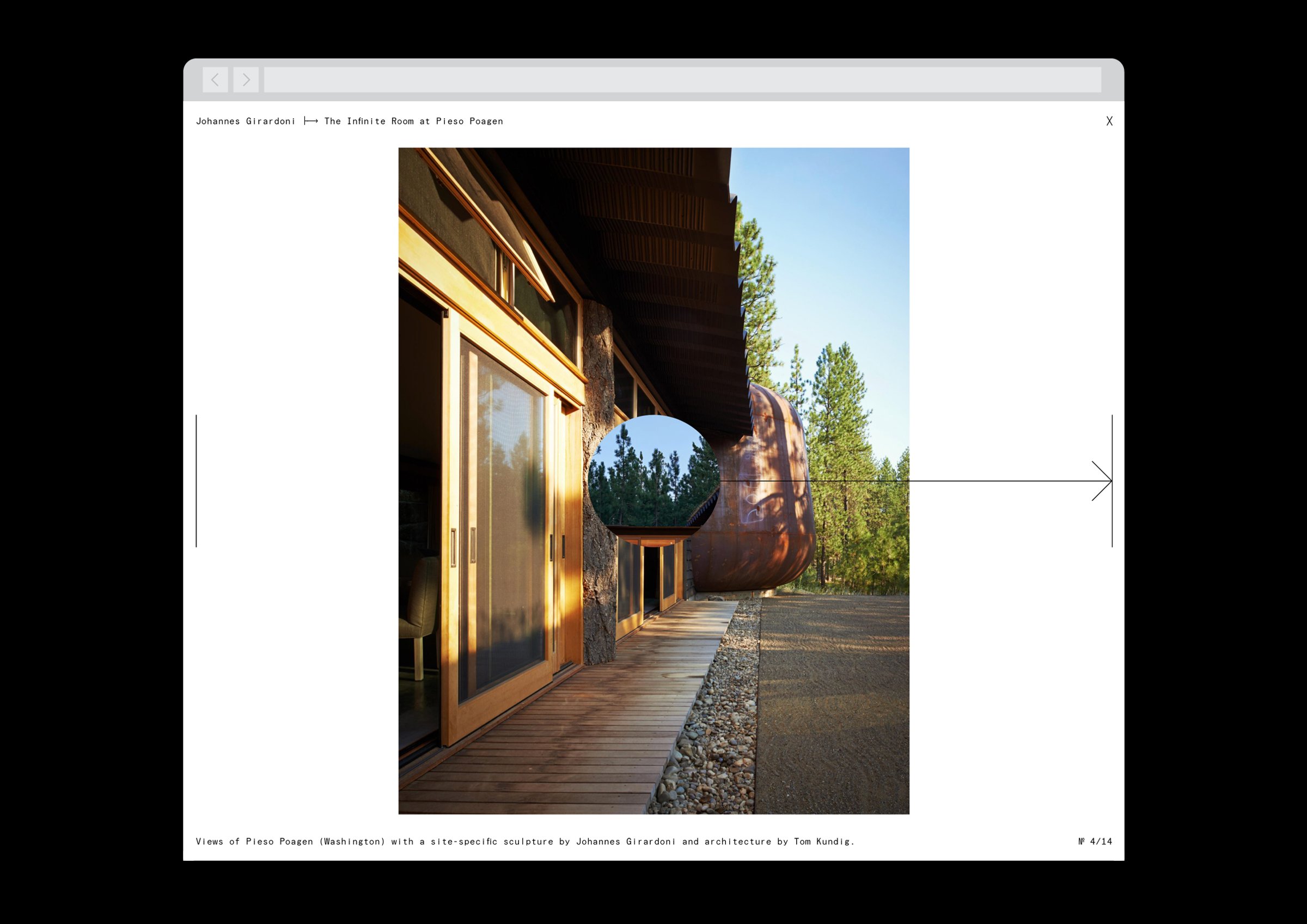This screenshot has height=924, width=1307.
Task: Click the browser back chevron button
Action: click(x=215, y=79)
